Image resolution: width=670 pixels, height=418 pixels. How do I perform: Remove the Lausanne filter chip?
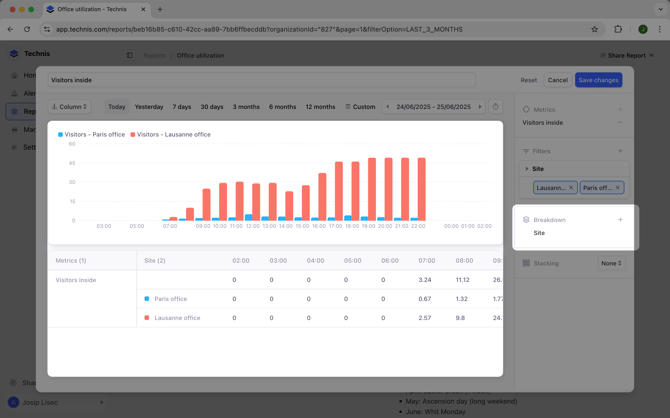(x=571, y=188)
